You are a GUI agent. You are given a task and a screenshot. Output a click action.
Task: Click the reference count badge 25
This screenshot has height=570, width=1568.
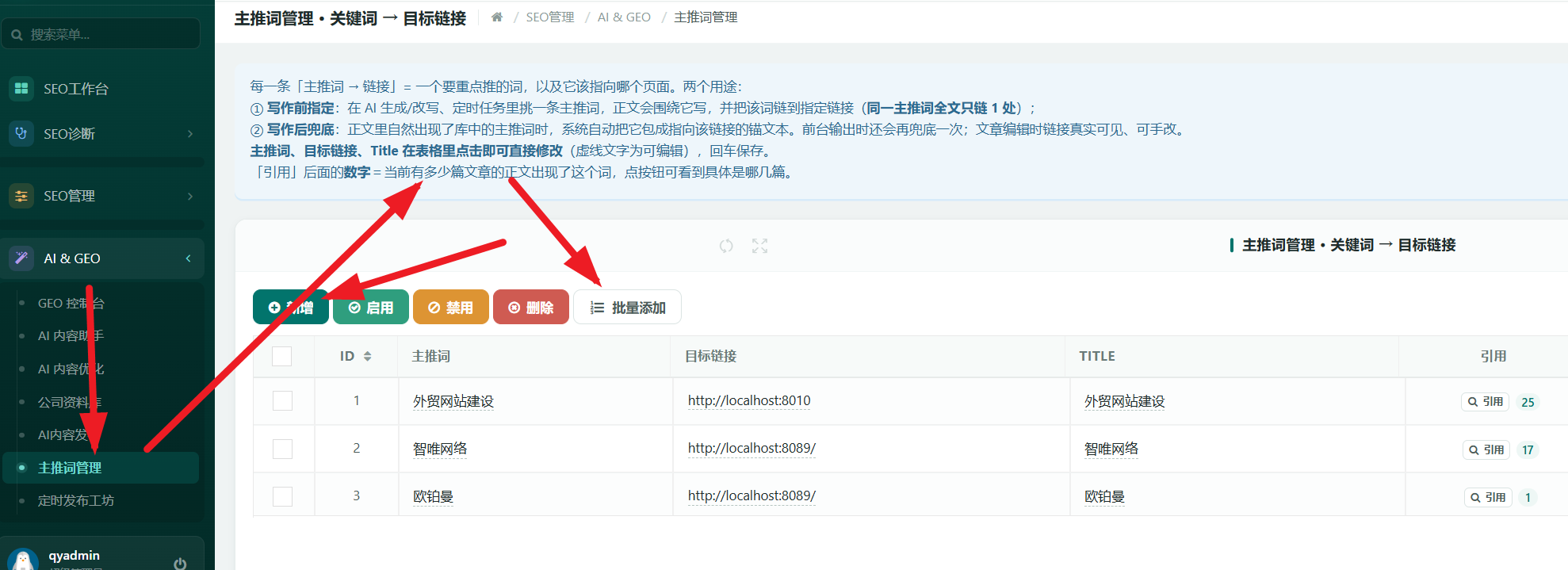click(x=1528, y=402)
